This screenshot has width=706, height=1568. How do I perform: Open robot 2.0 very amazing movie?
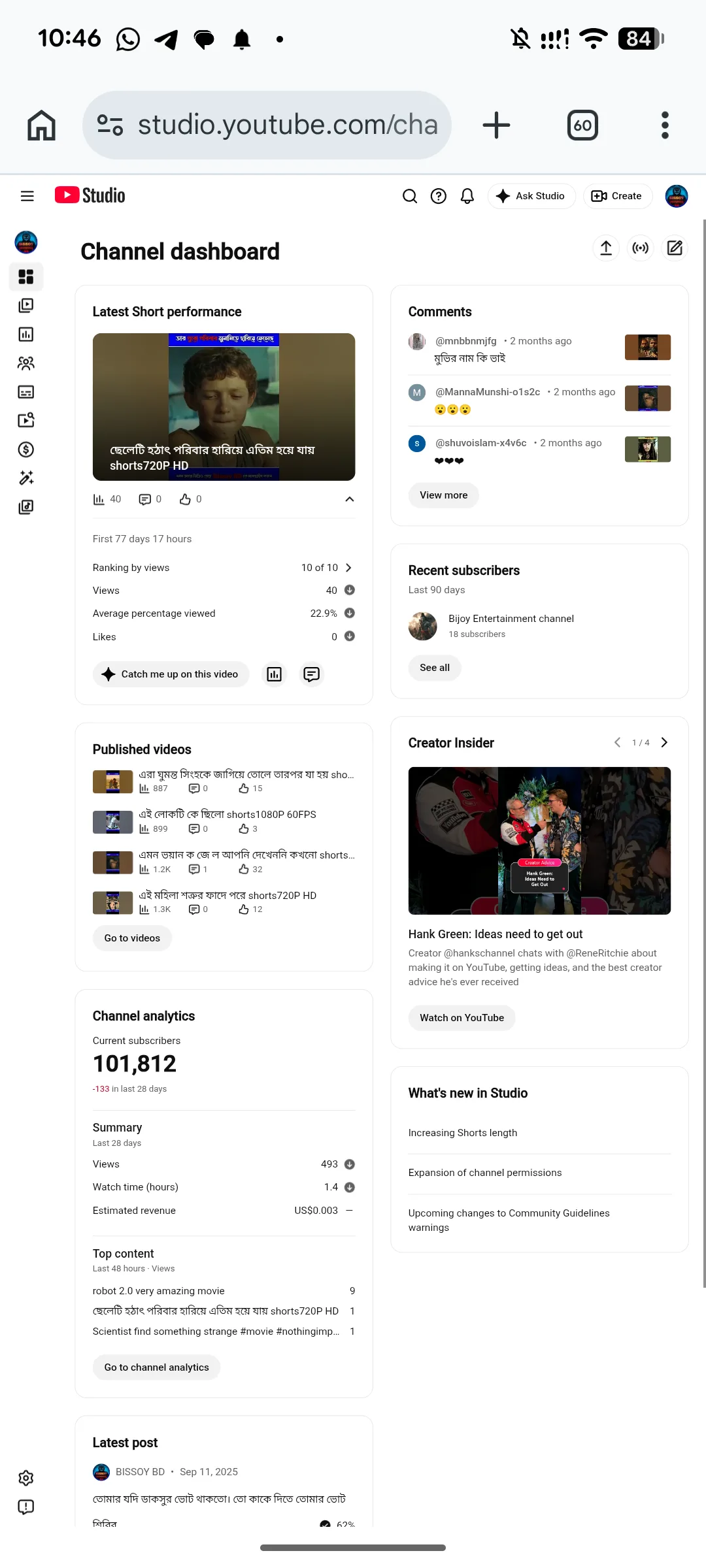tap(158, 1291)
